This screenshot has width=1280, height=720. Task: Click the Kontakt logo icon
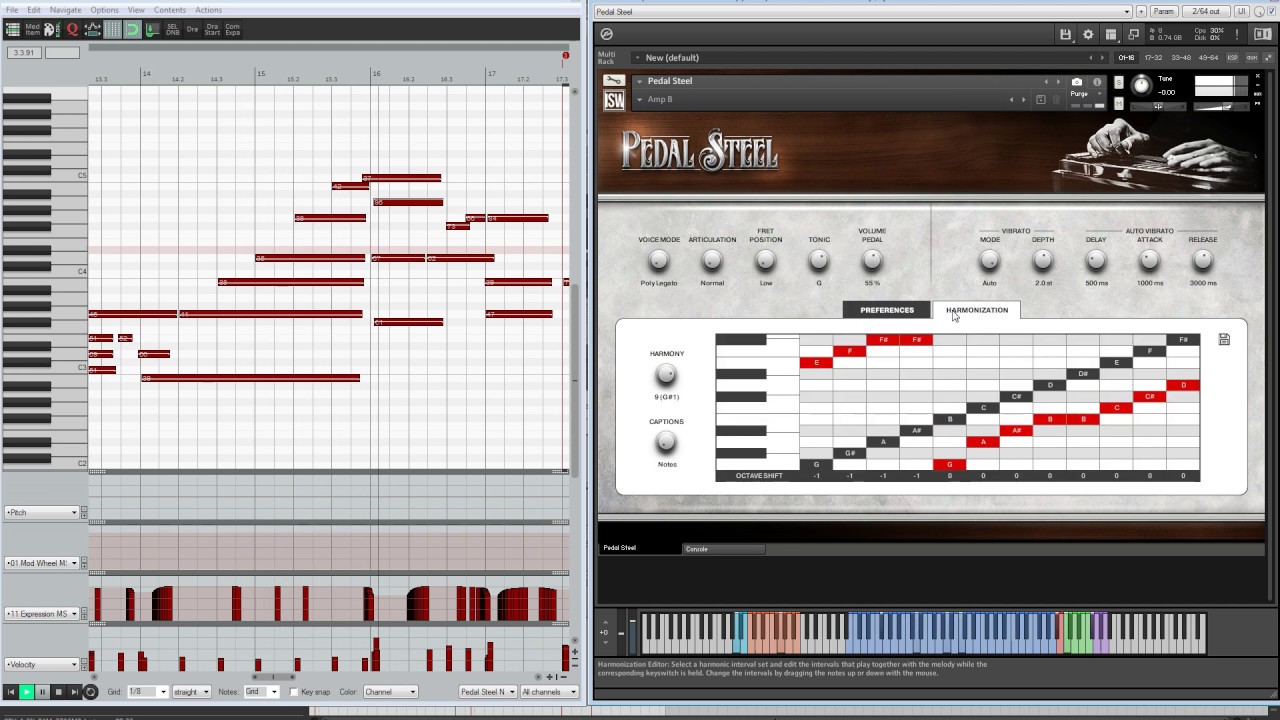607,34
